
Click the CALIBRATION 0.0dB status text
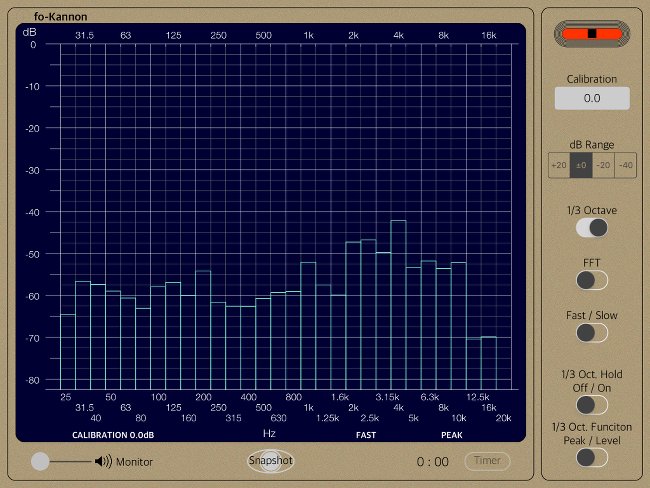click(113, 435)
